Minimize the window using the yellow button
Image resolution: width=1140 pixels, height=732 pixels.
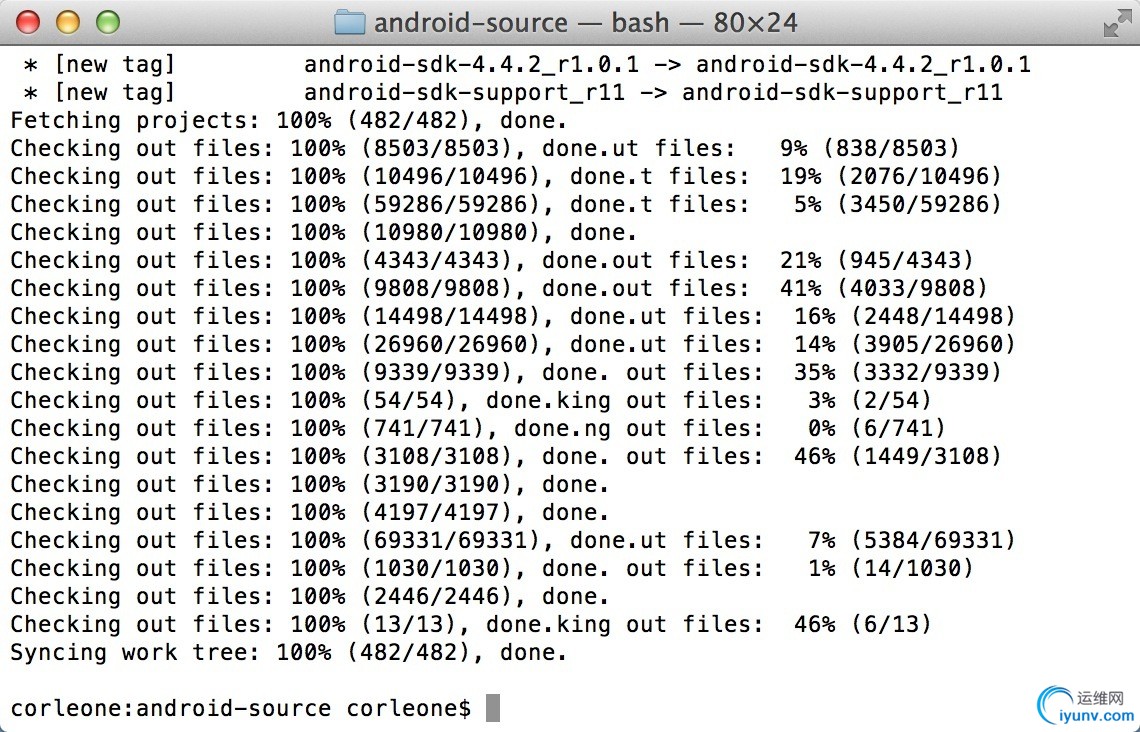coord(67,22)
